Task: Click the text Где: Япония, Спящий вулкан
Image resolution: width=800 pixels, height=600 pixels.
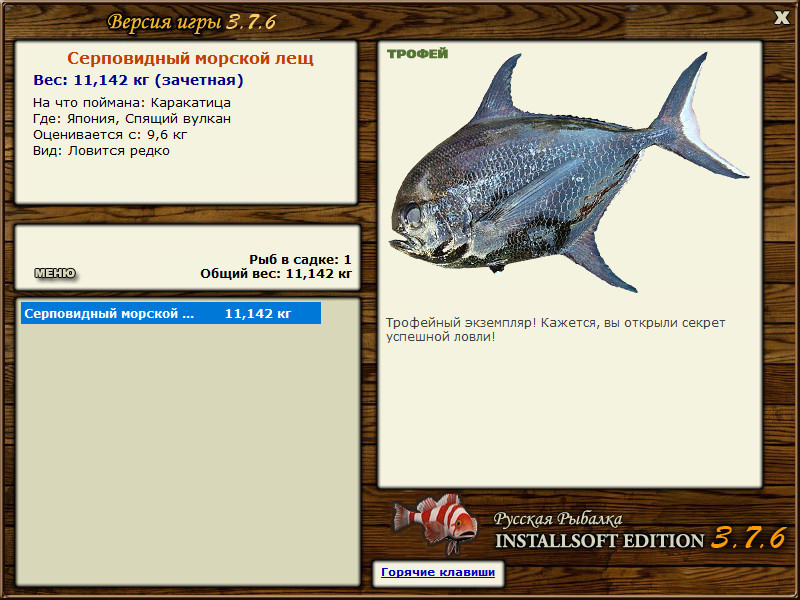Action: pyautogui.click(x=132, y=119)
